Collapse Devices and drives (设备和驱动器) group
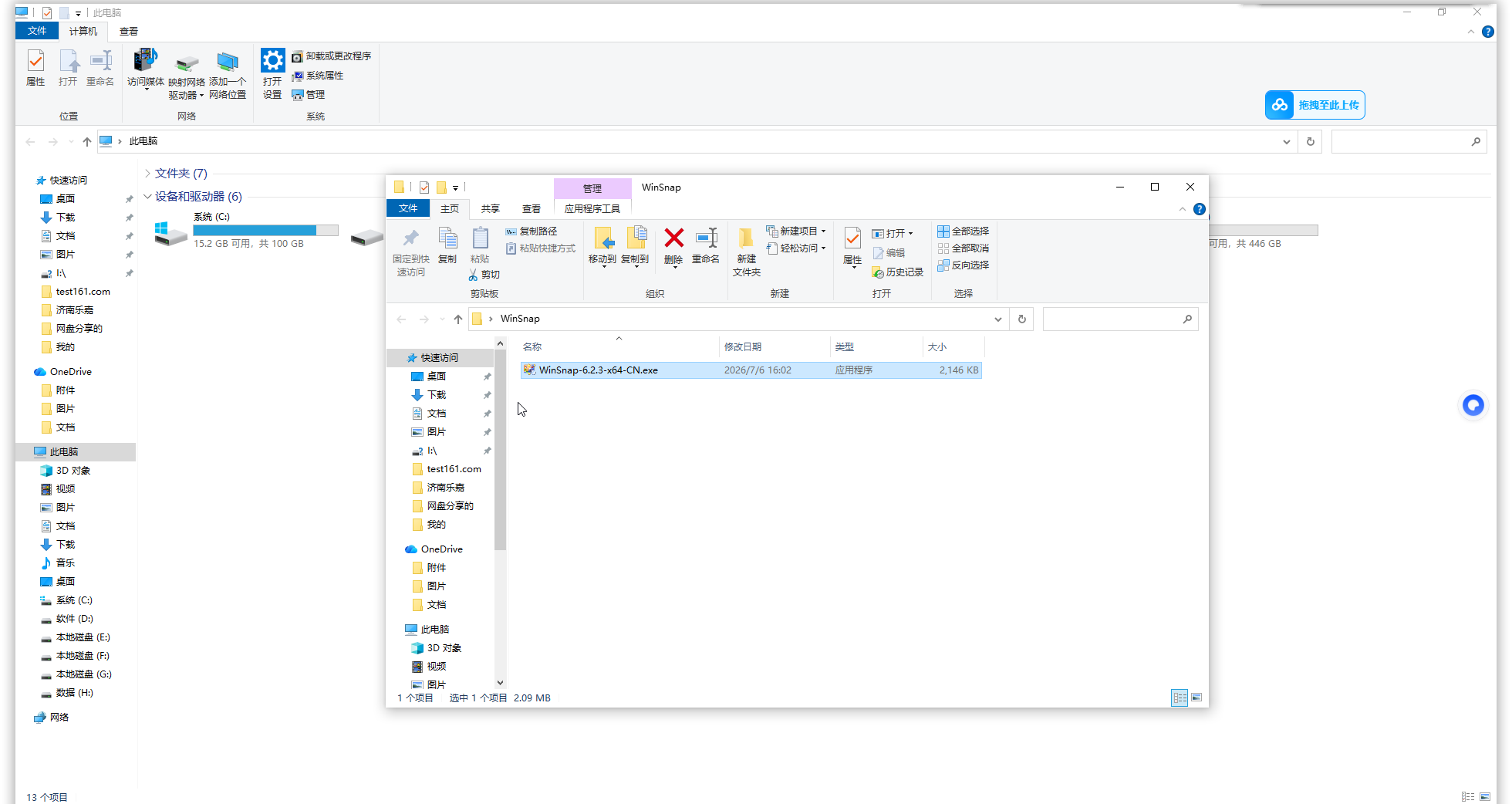1512x804 pixels. tap(147, 197)
